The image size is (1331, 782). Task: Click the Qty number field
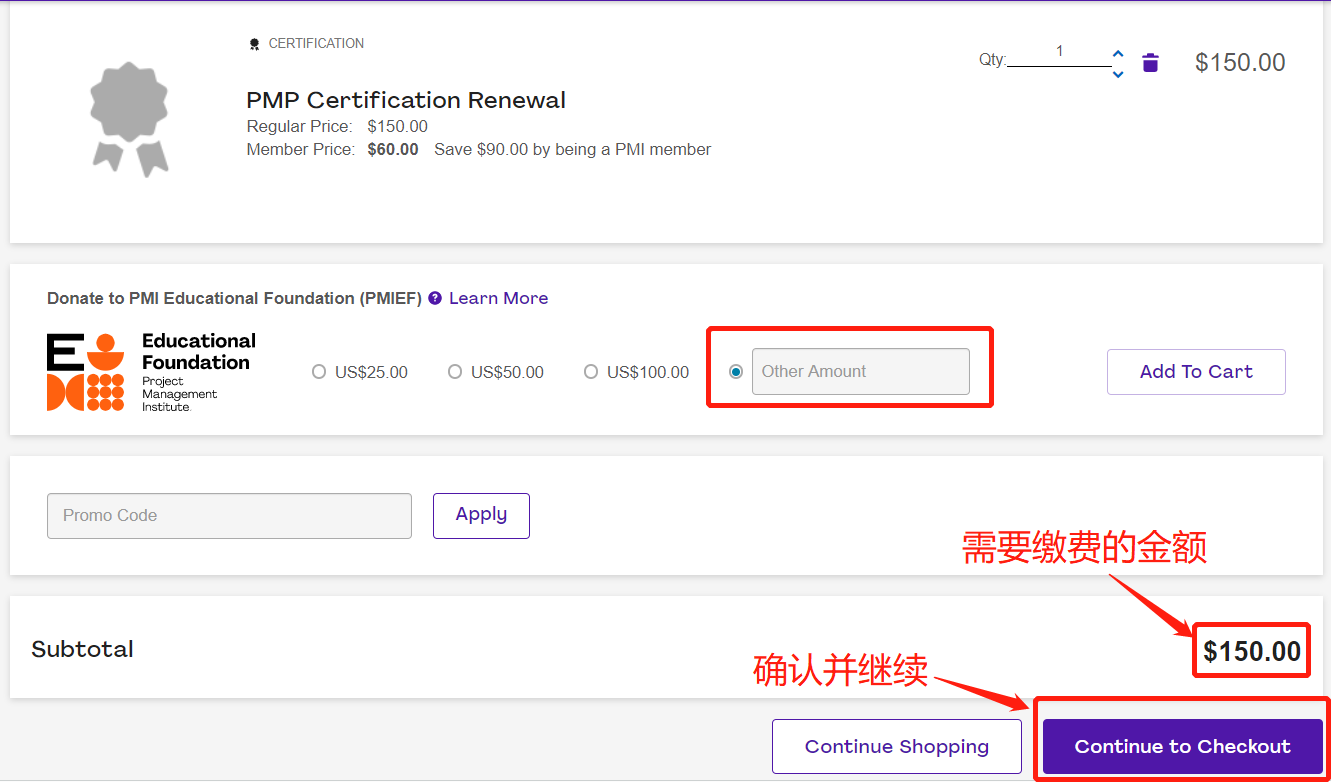click(1059, 53)
